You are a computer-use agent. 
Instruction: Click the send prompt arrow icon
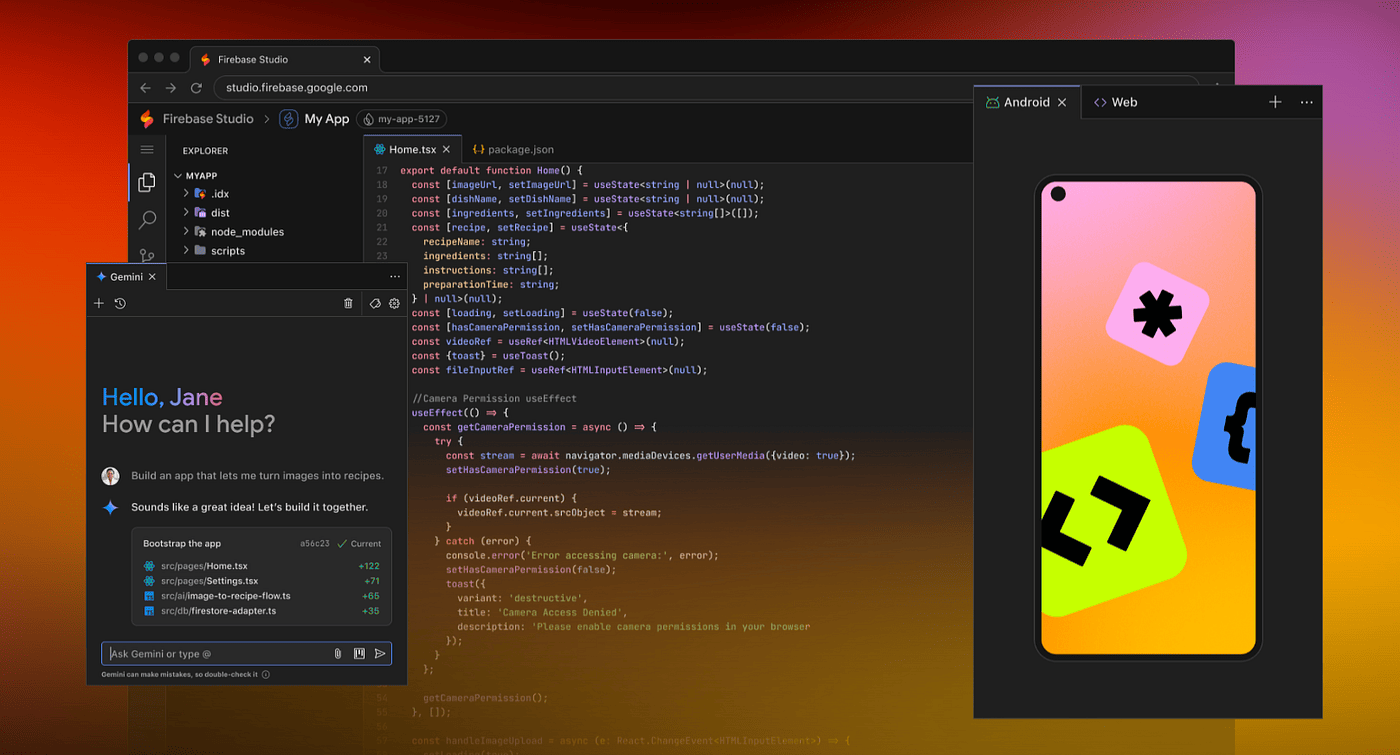tap(380, 653)
